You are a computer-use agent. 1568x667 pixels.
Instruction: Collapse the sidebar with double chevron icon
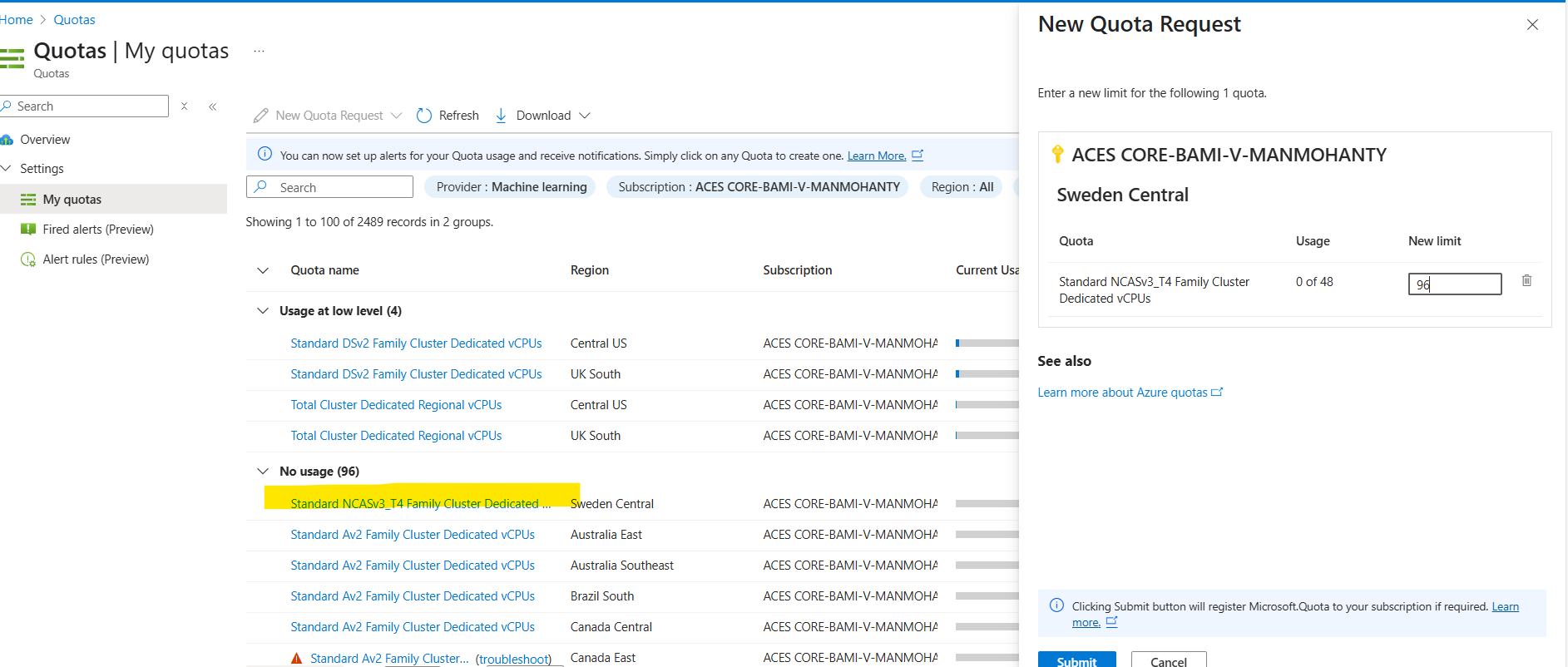coord(213,106)
